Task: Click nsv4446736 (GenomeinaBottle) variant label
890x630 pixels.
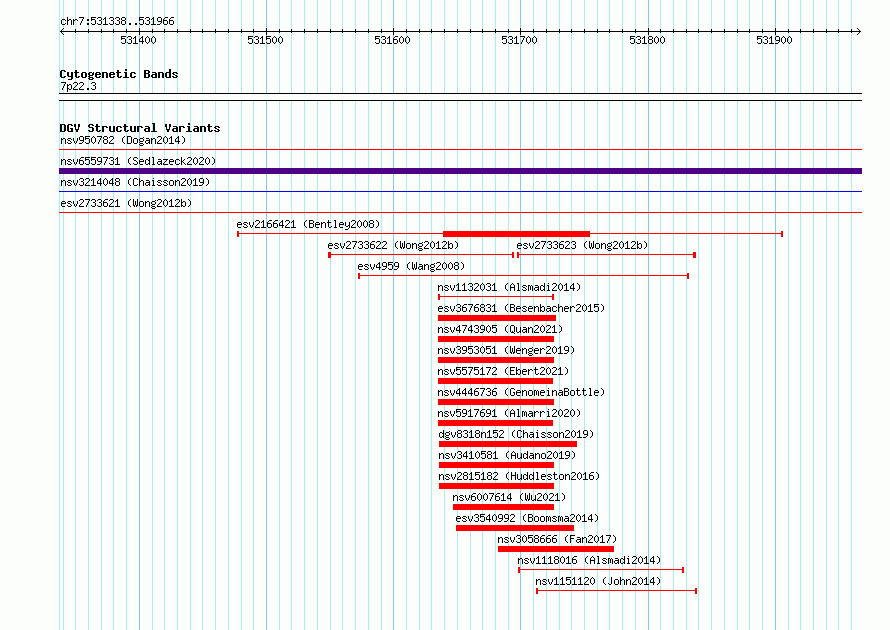Action: (521, 392)
